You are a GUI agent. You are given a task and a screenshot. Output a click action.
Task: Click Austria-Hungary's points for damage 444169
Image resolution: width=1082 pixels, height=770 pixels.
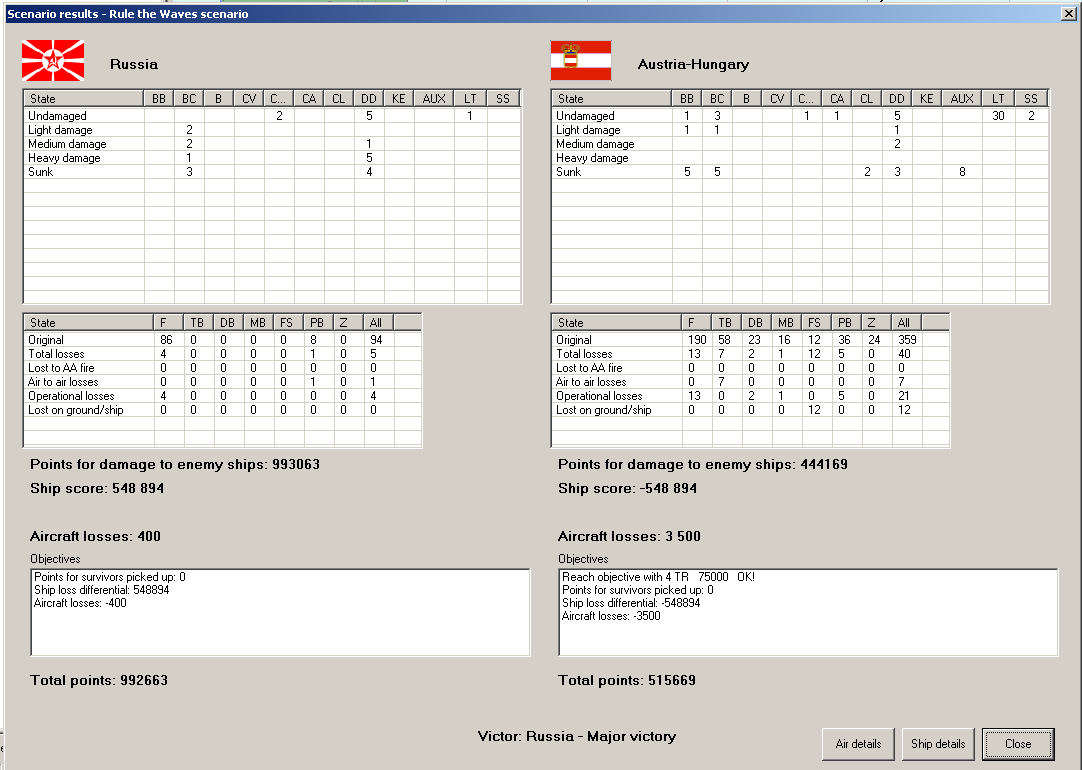(702, 464)
